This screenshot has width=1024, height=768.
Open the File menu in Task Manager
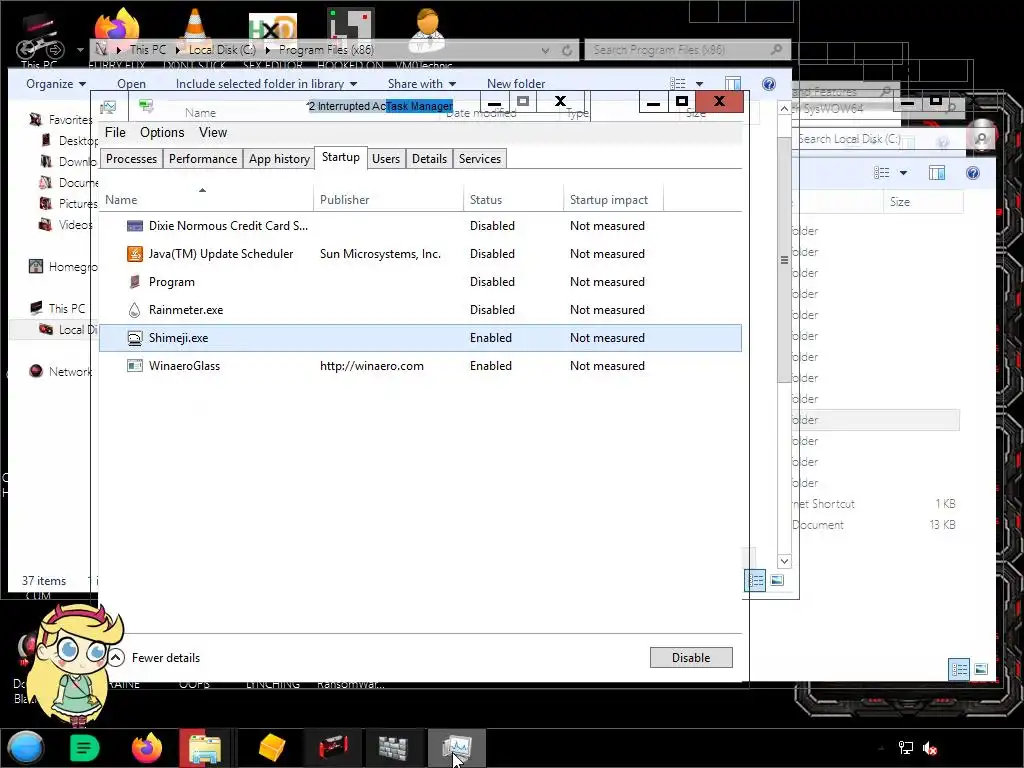pyautogui.click(x=115, y=133)
